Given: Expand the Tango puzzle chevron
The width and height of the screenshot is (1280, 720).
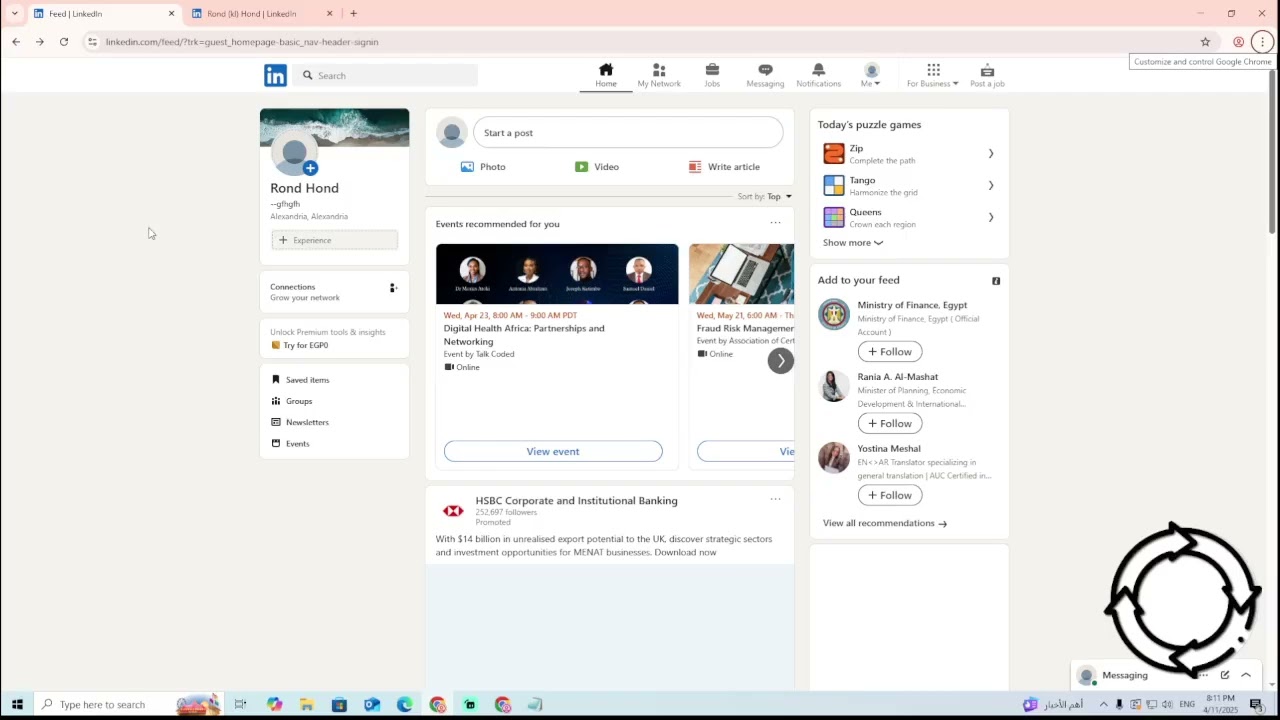Looking at the screenshot, I should tap(991, 186).
